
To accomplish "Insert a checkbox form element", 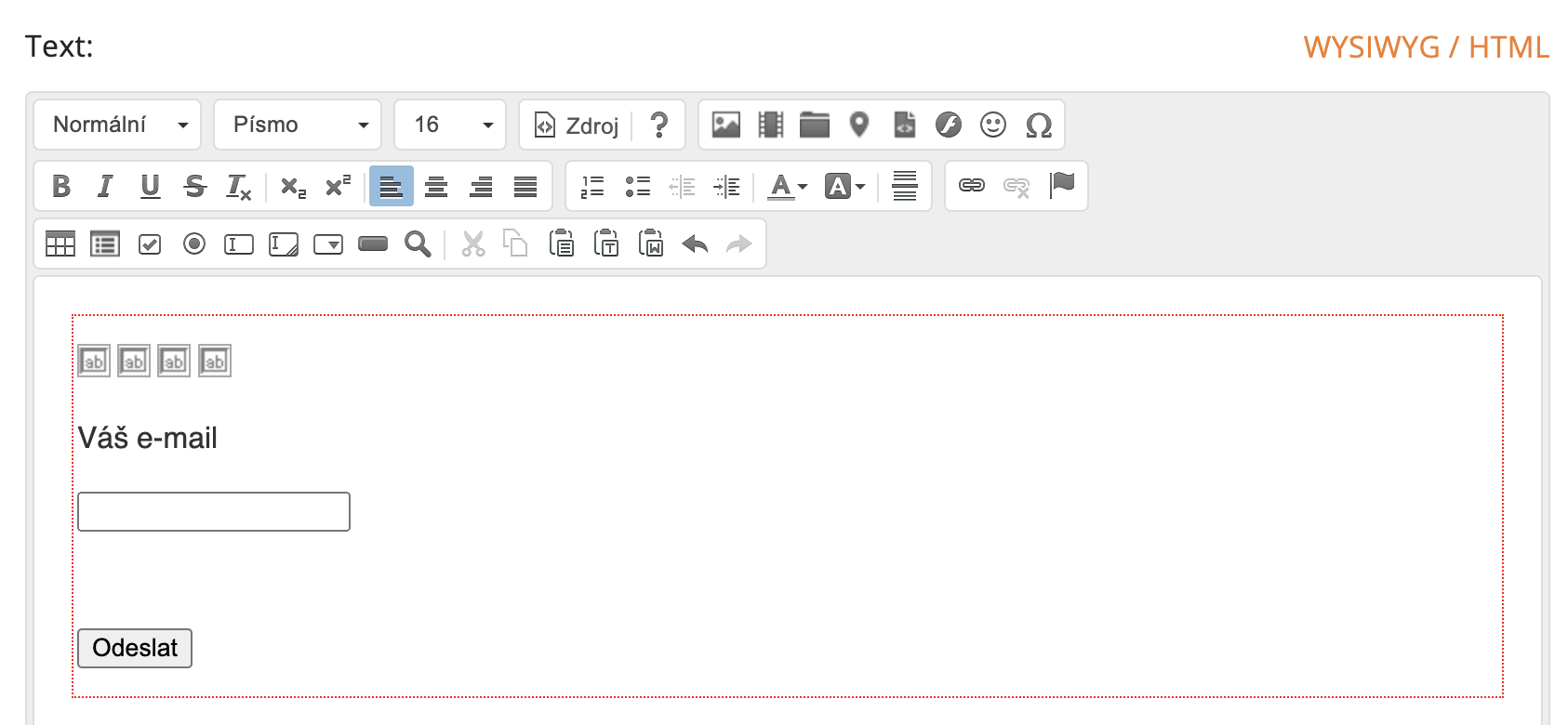I will click(x=150, y=244).
